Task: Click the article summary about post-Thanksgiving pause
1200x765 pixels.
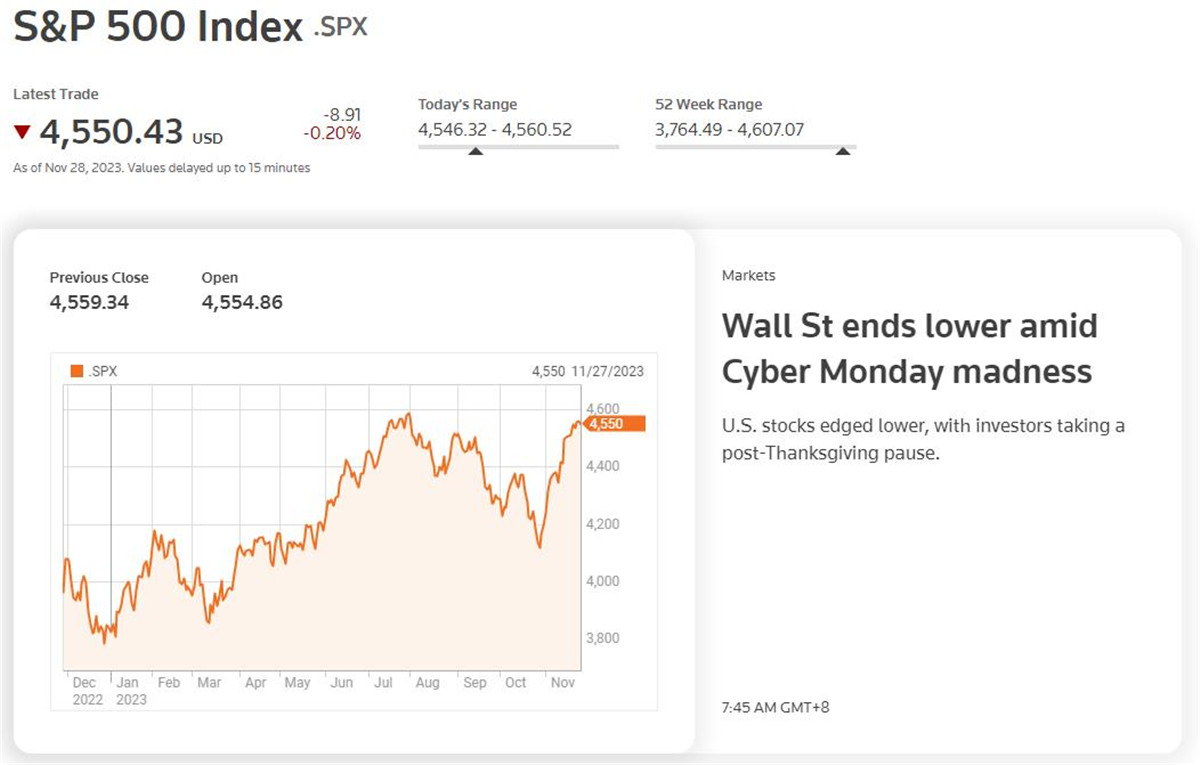Action: pos(923,439)
